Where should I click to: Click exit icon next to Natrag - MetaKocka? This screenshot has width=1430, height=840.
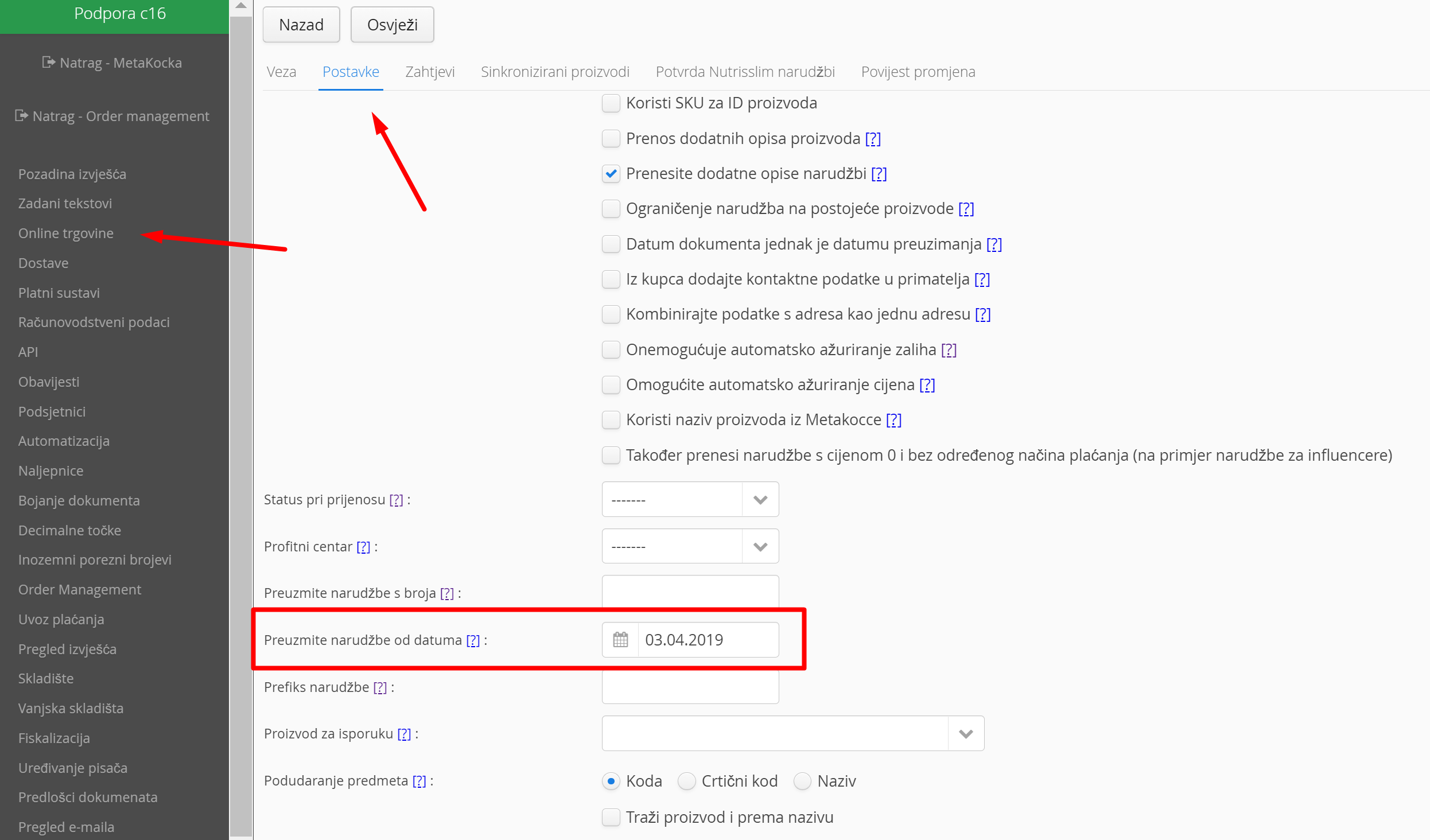(49, 62)
